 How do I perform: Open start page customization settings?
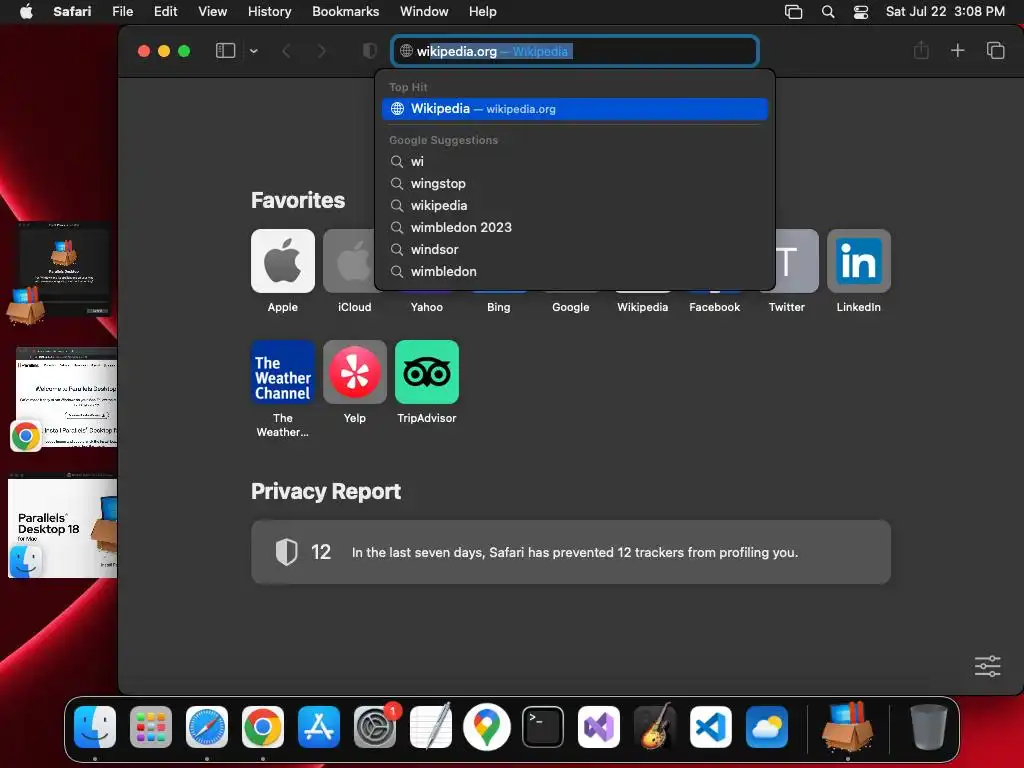[987, 666]
